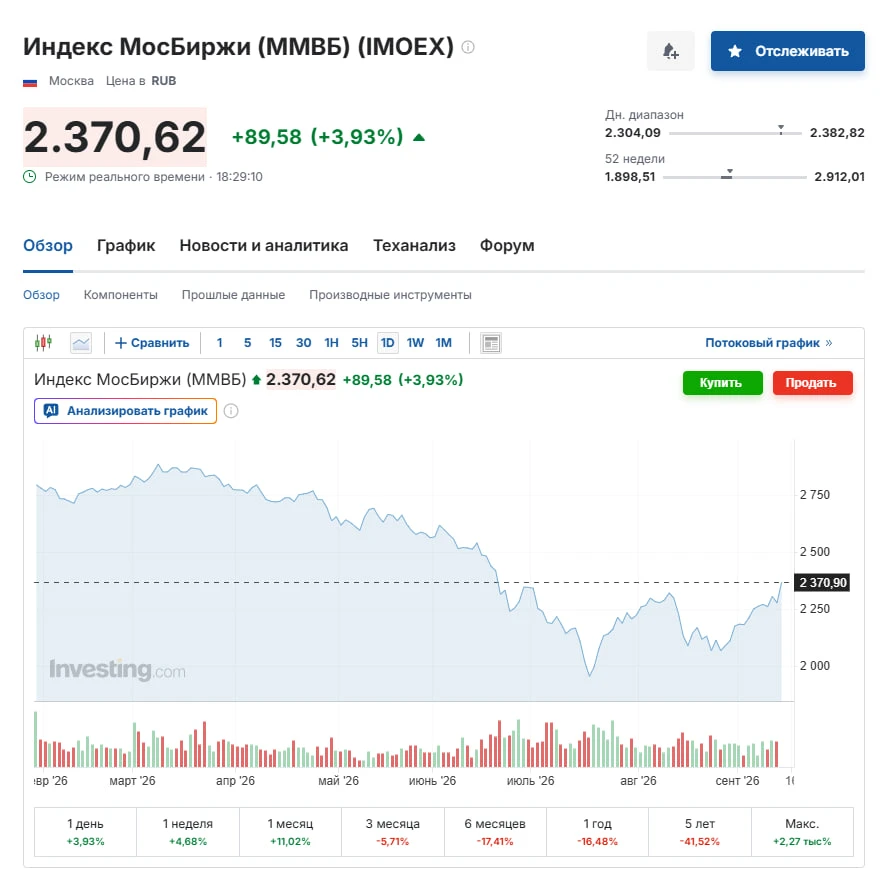The height and width of the screenshot is (887, 880).
Task: Click the red Продать button
Action: (812, 383)
